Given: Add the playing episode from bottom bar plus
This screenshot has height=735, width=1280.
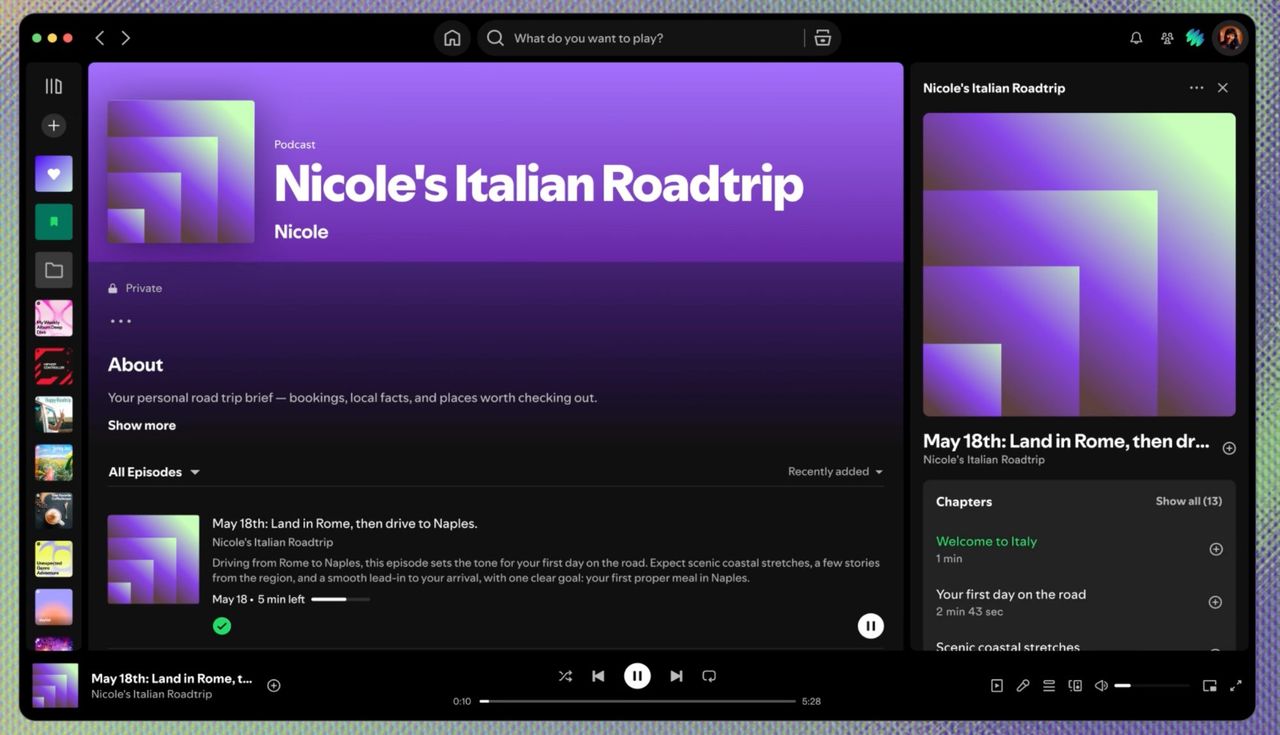Looking at the screenshot, I should click(274, 685).
